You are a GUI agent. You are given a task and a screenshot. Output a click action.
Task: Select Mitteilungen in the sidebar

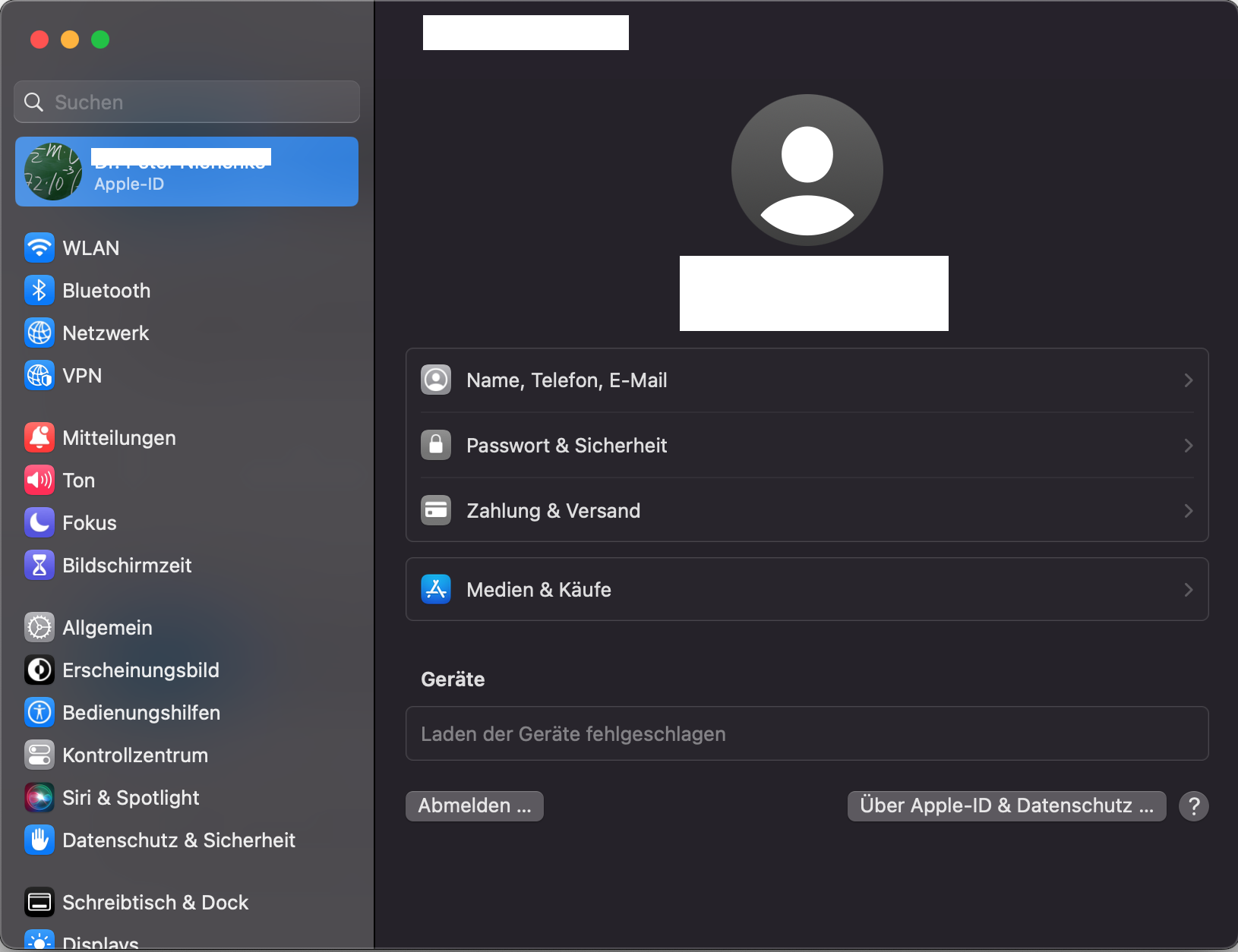187,437
